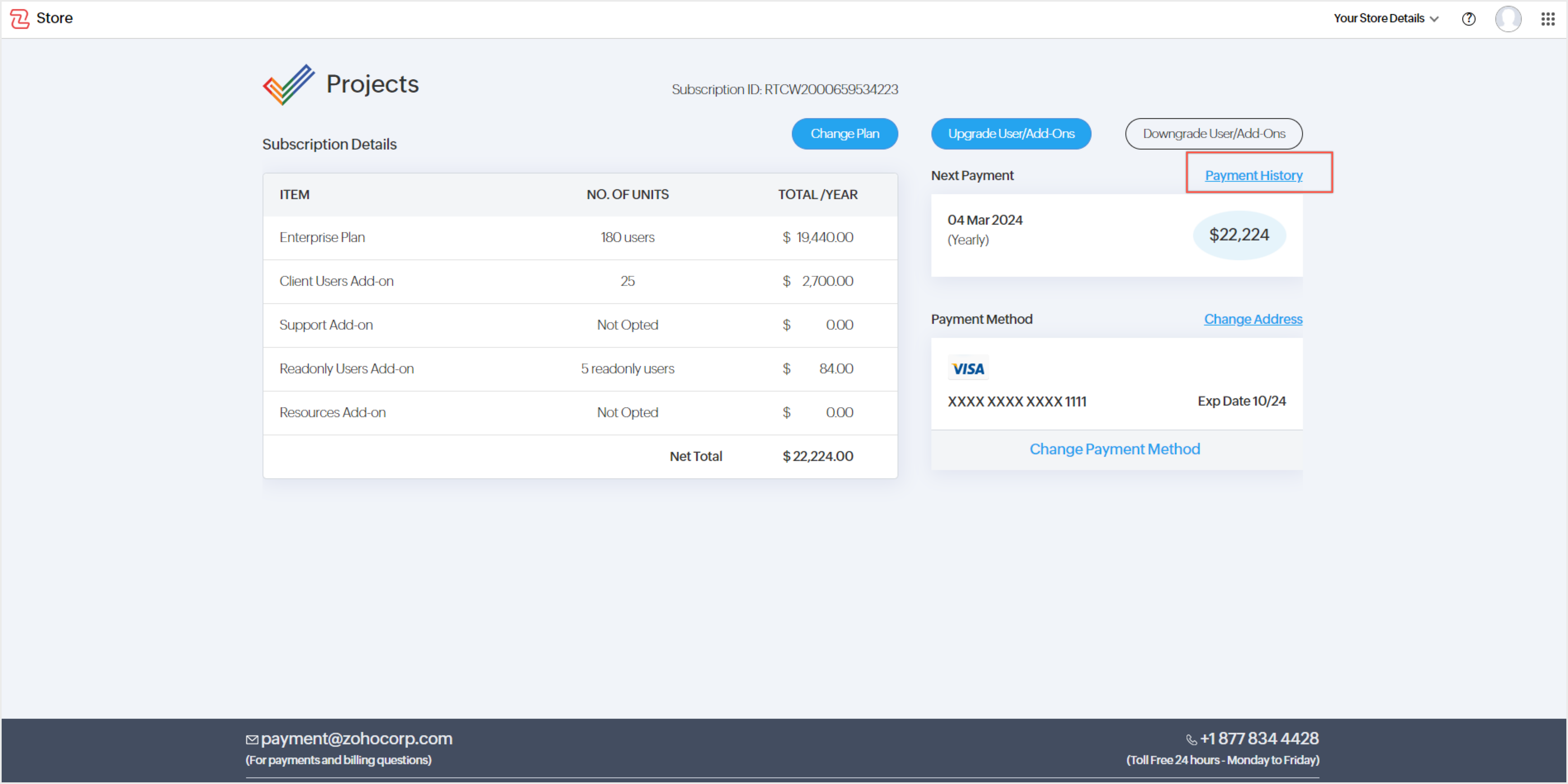Open the Payment History link

[1253, 176]
